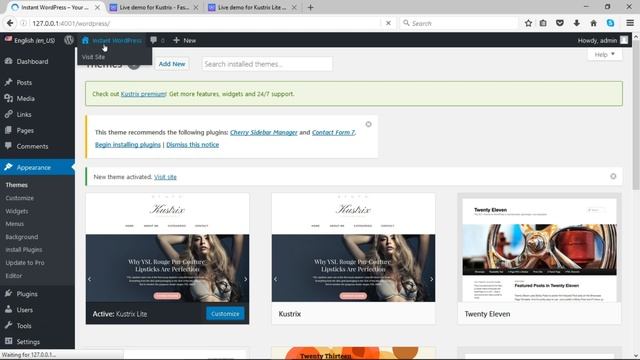Open the Menus submenu item

point(15,224)
